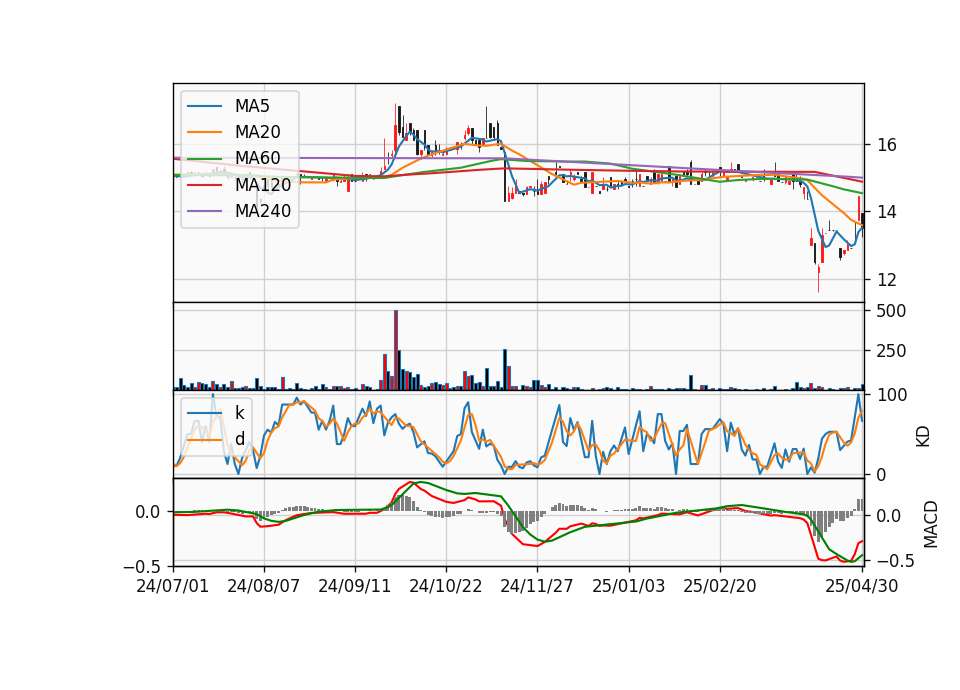This screenshot has height=690, width=960.
Task: Click the tallest volume bar near 500
Action: click(x=396, y=350)
